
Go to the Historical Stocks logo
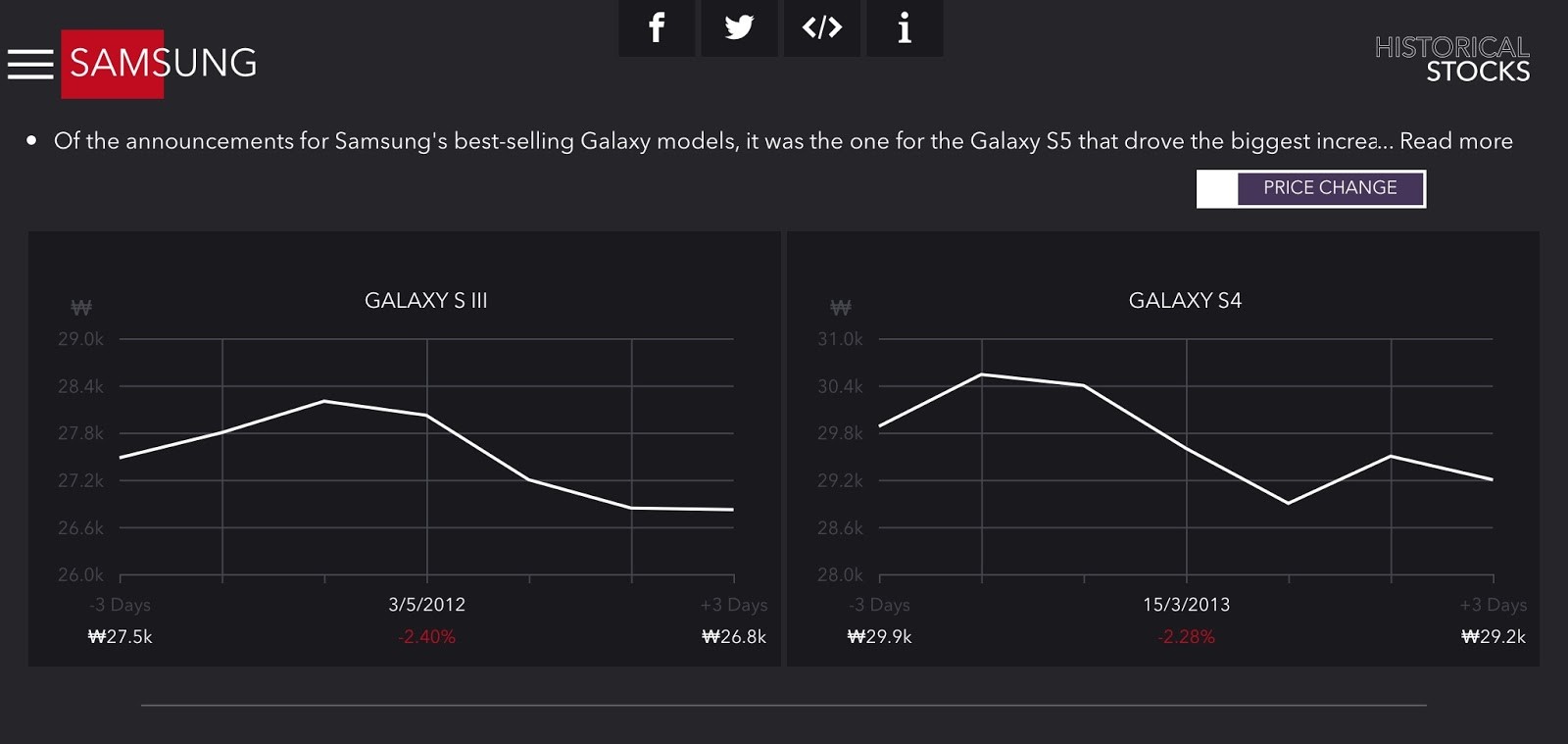pos(1451,60)
